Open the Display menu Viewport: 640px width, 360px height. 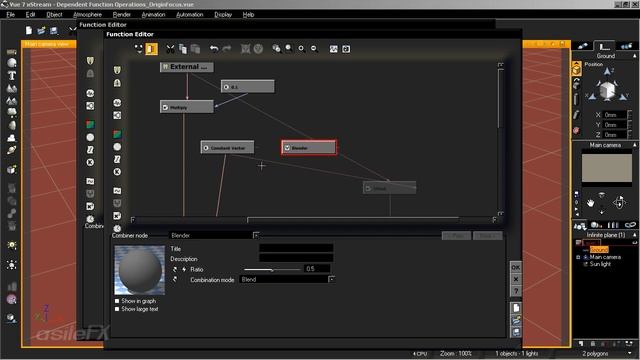click(x=223, y=14)
